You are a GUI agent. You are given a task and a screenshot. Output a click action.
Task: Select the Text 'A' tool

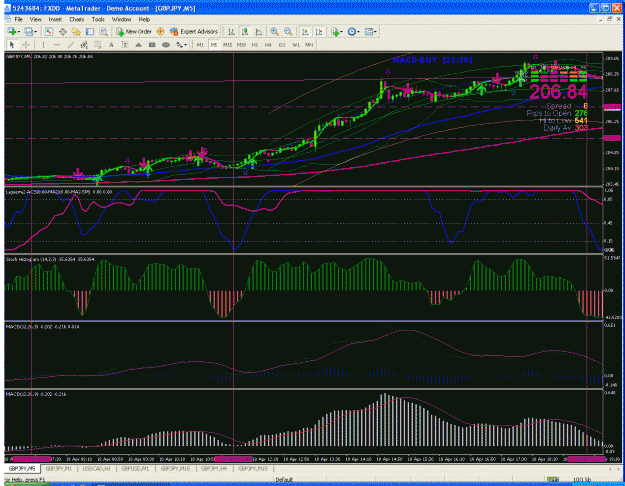[111, 45]
